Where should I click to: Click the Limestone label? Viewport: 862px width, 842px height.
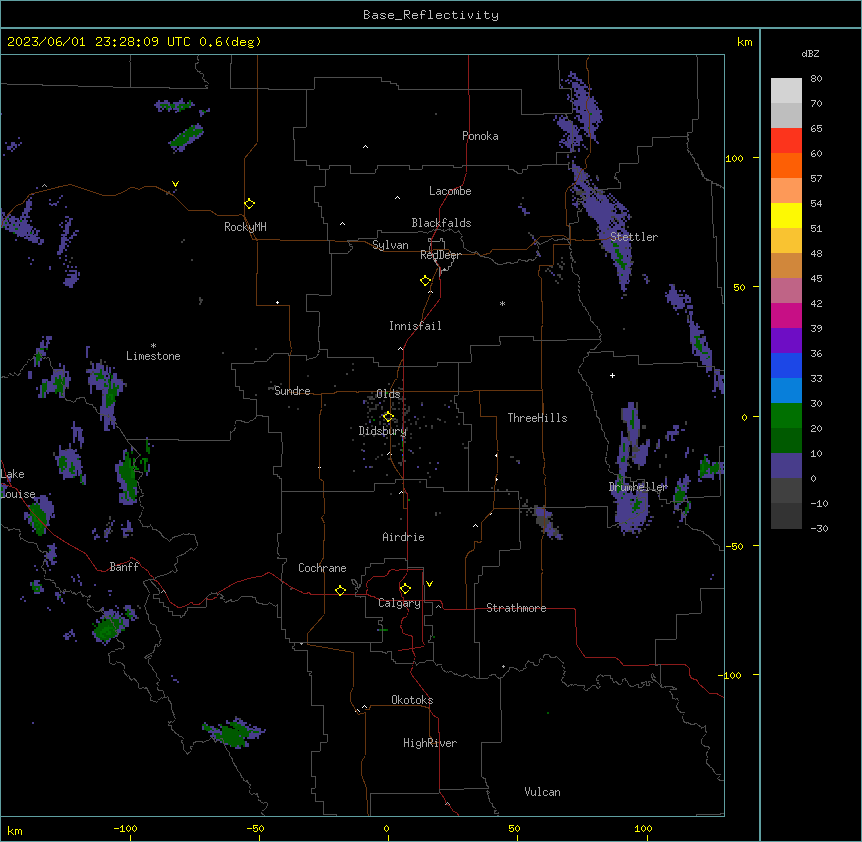(153, 356)
